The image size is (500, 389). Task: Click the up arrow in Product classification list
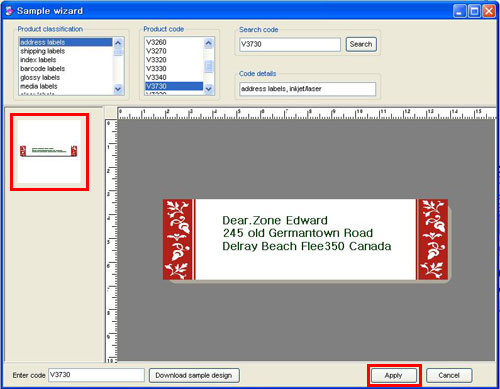[118, 43]
